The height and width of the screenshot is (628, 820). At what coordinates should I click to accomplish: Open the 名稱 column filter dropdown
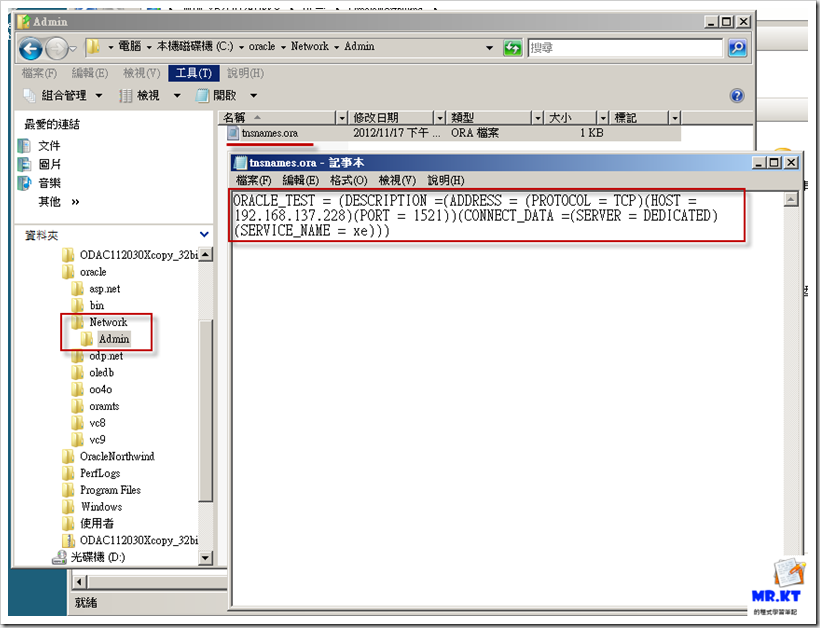[341, 118]
